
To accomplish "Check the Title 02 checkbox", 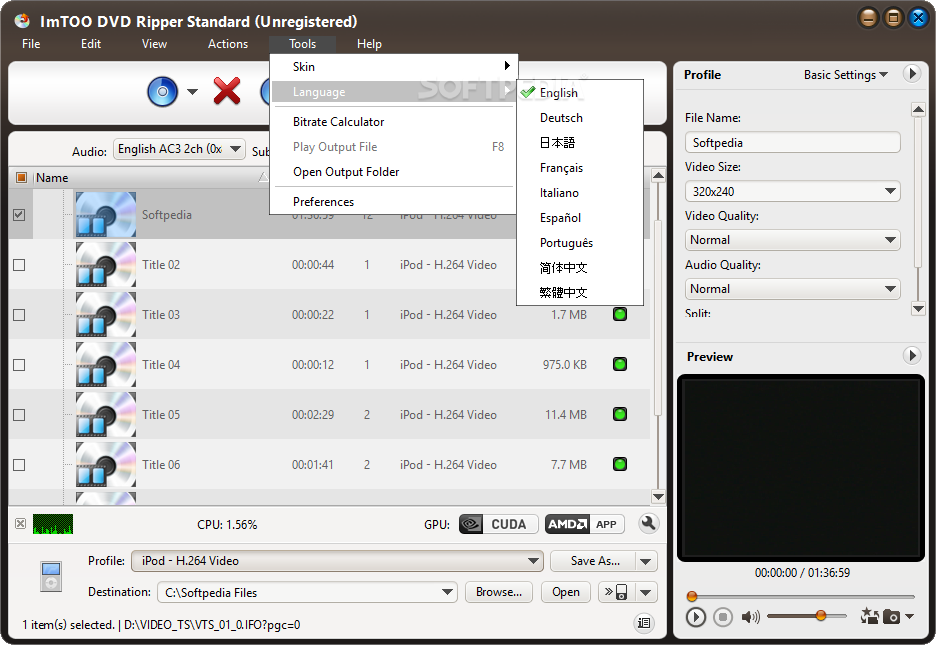I will coord(19,265).
